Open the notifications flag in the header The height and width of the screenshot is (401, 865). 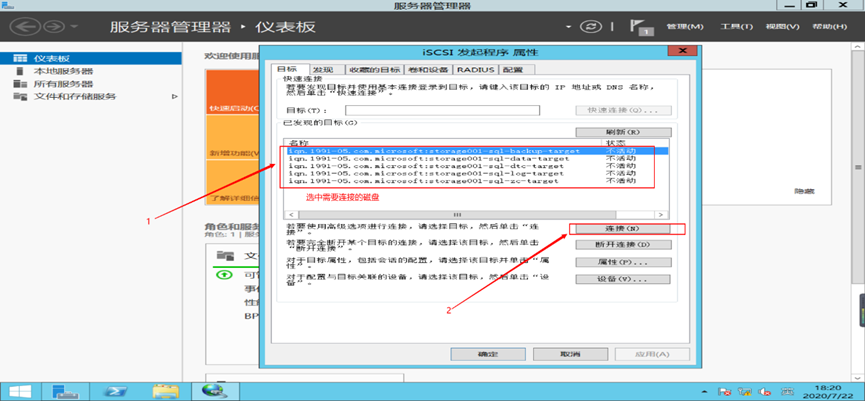pos(640,28)
